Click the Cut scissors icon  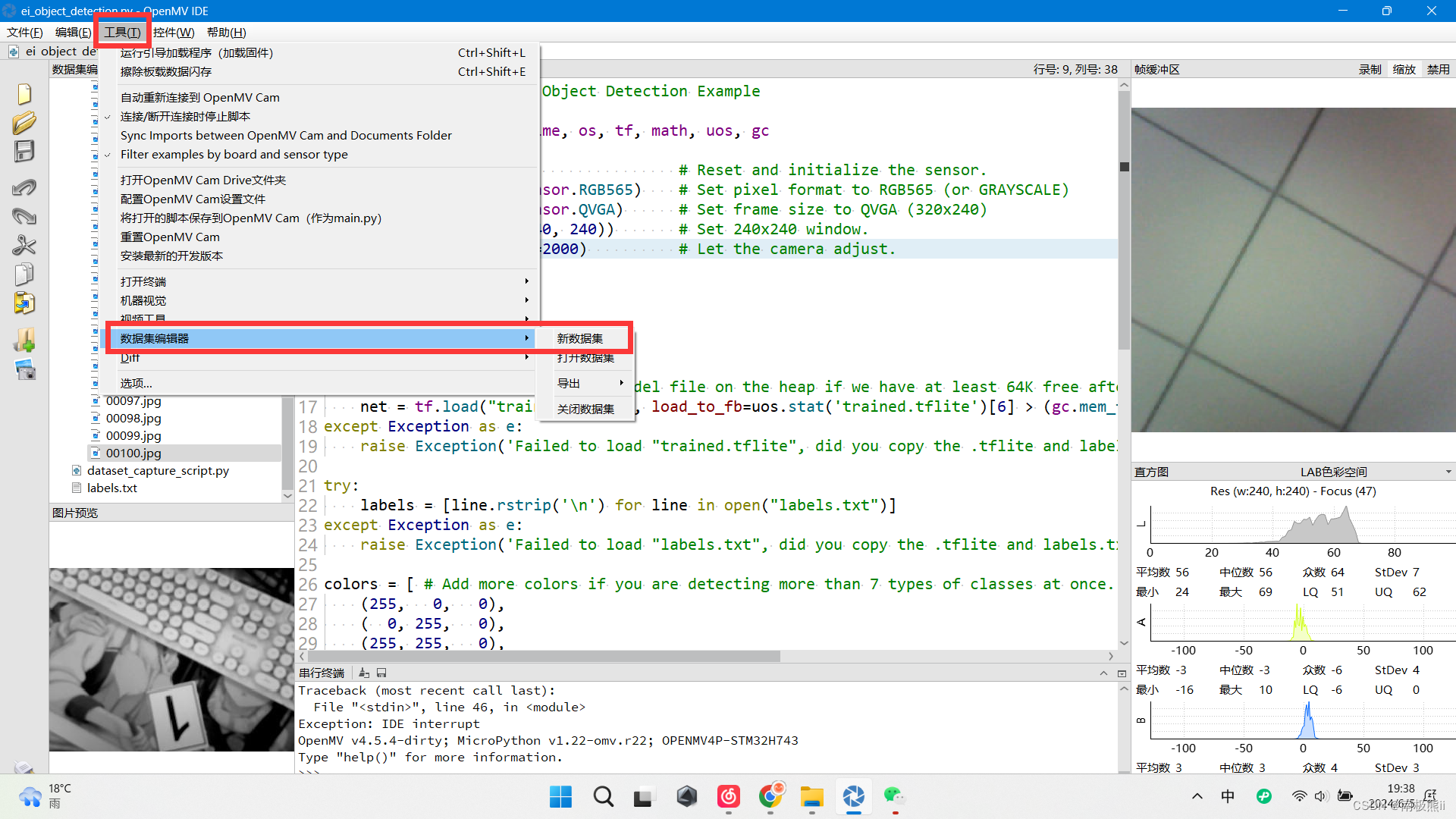pos(24,245)
